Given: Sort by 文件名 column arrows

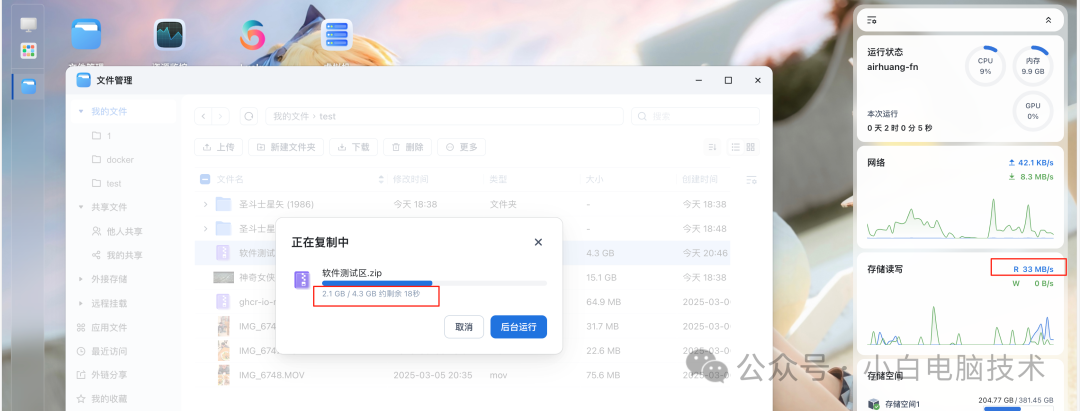Looking at the screenshot, I should [x=381, y=180].
